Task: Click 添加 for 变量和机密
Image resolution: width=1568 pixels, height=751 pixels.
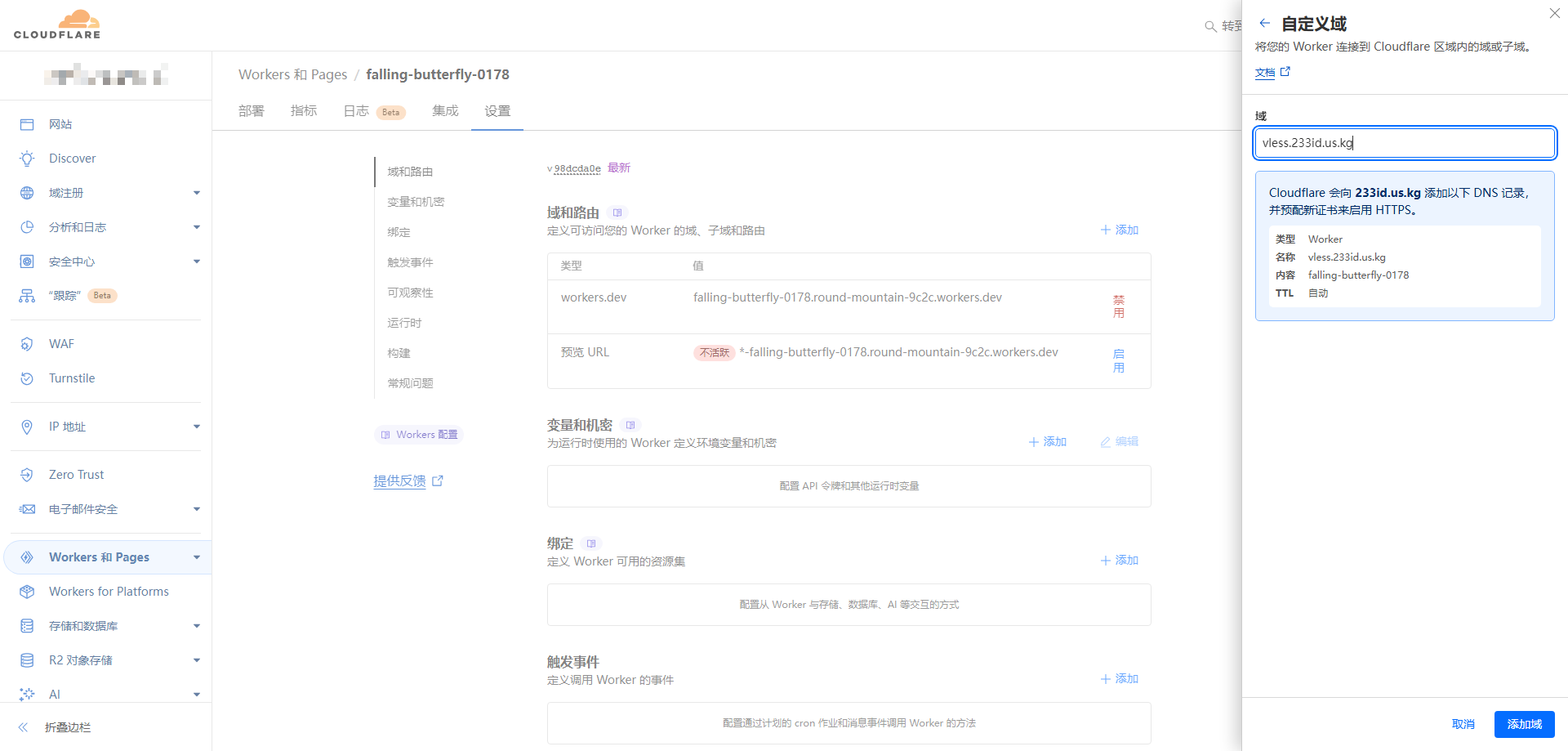Action: (1048, 442)
